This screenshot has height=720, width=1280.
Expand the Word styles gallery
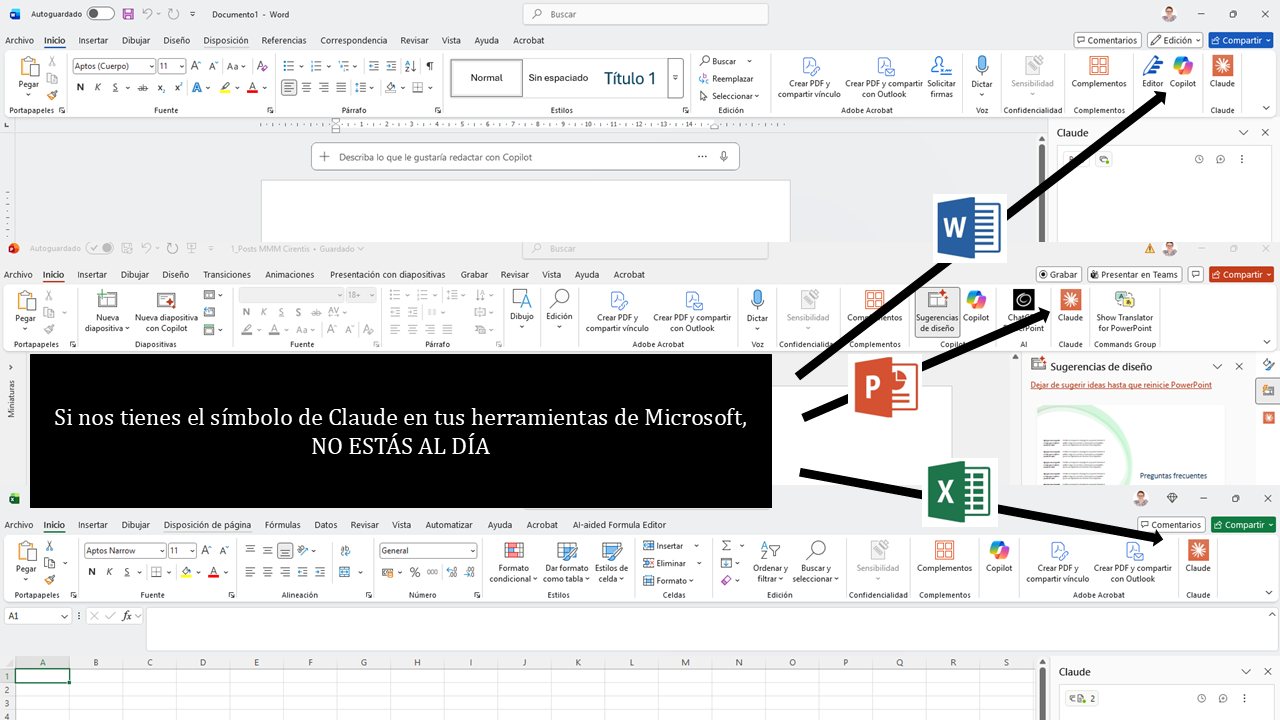pyautogui.click(x=676, y=78)
